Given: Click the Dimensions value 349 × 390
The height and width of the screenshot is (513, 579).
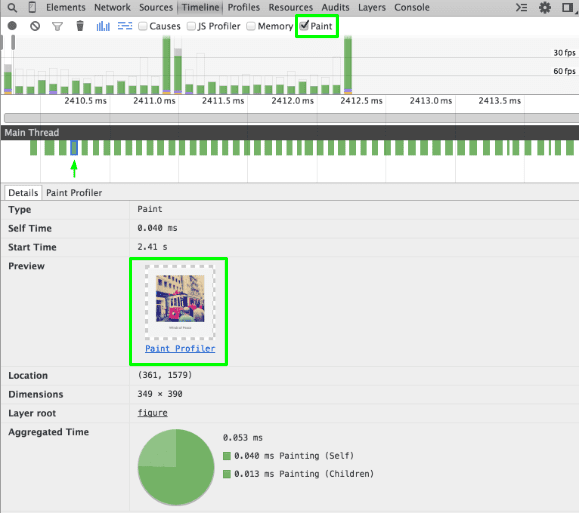Looking at the screenshot, I should pos(160,394).
